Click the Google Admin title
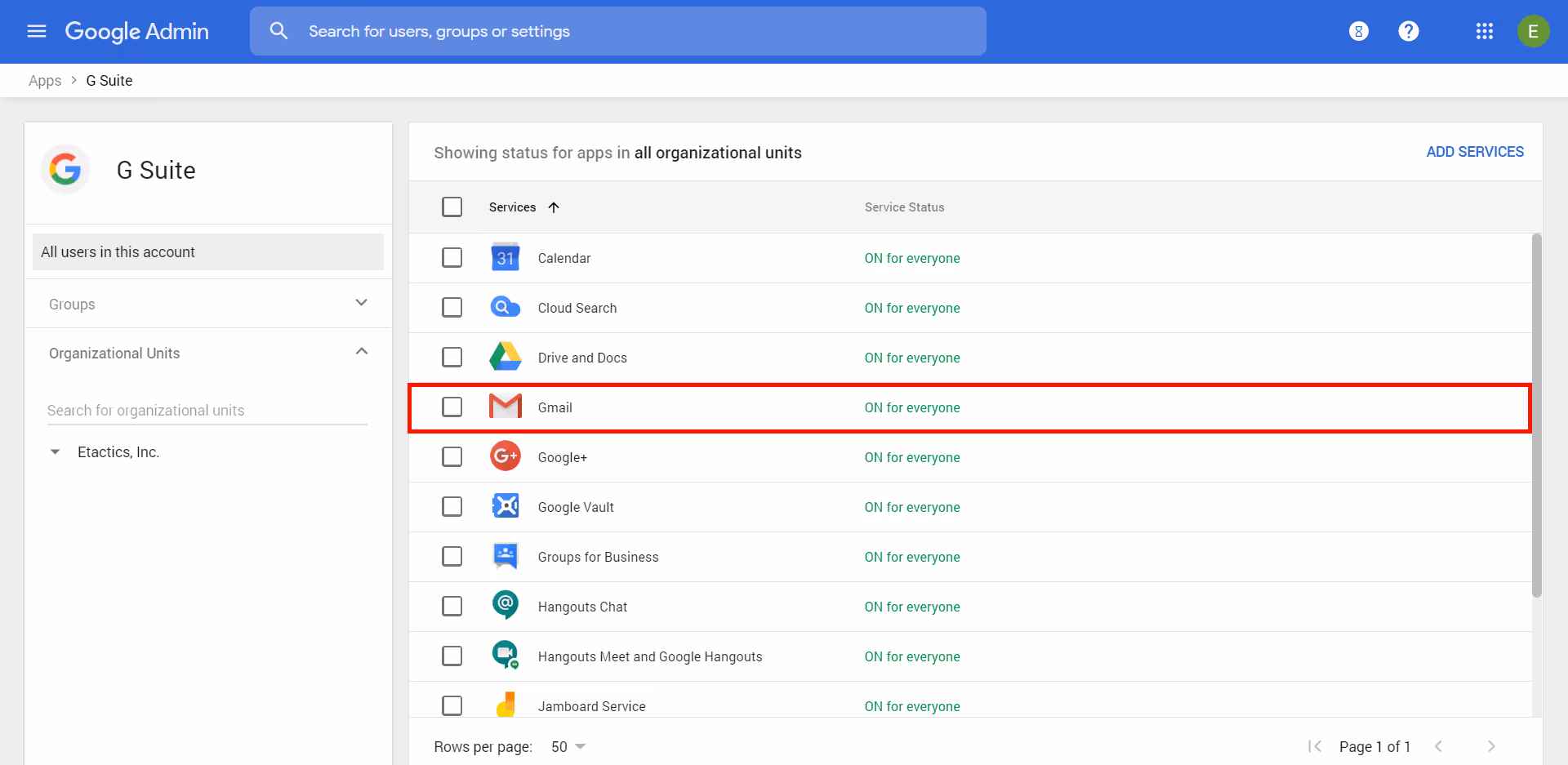Viewport: 1568px width, 765px height. coord(137,31)
